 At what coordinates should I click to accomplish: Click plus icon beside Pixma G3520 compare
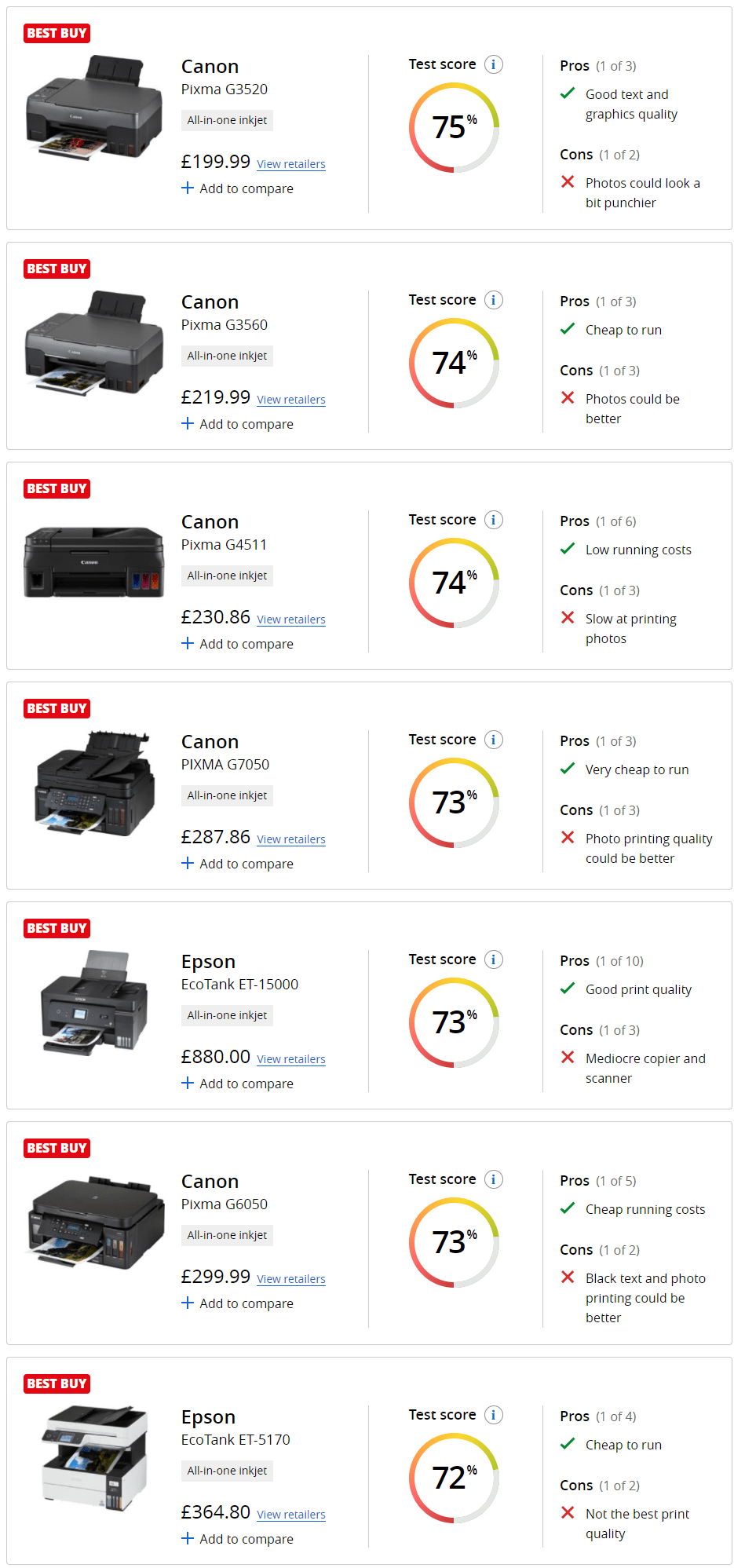tap(188, 188)
